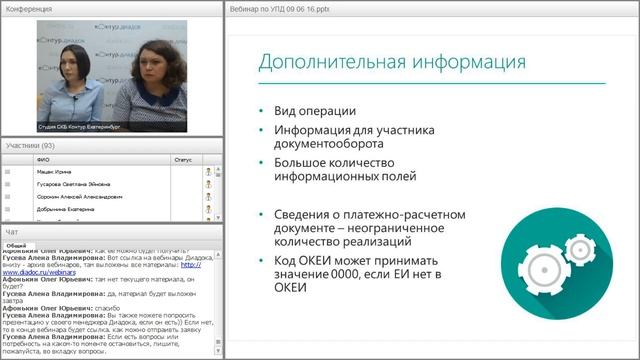Click chat scrollbar up arrow

pyautogui.click(x=218, y=254)
